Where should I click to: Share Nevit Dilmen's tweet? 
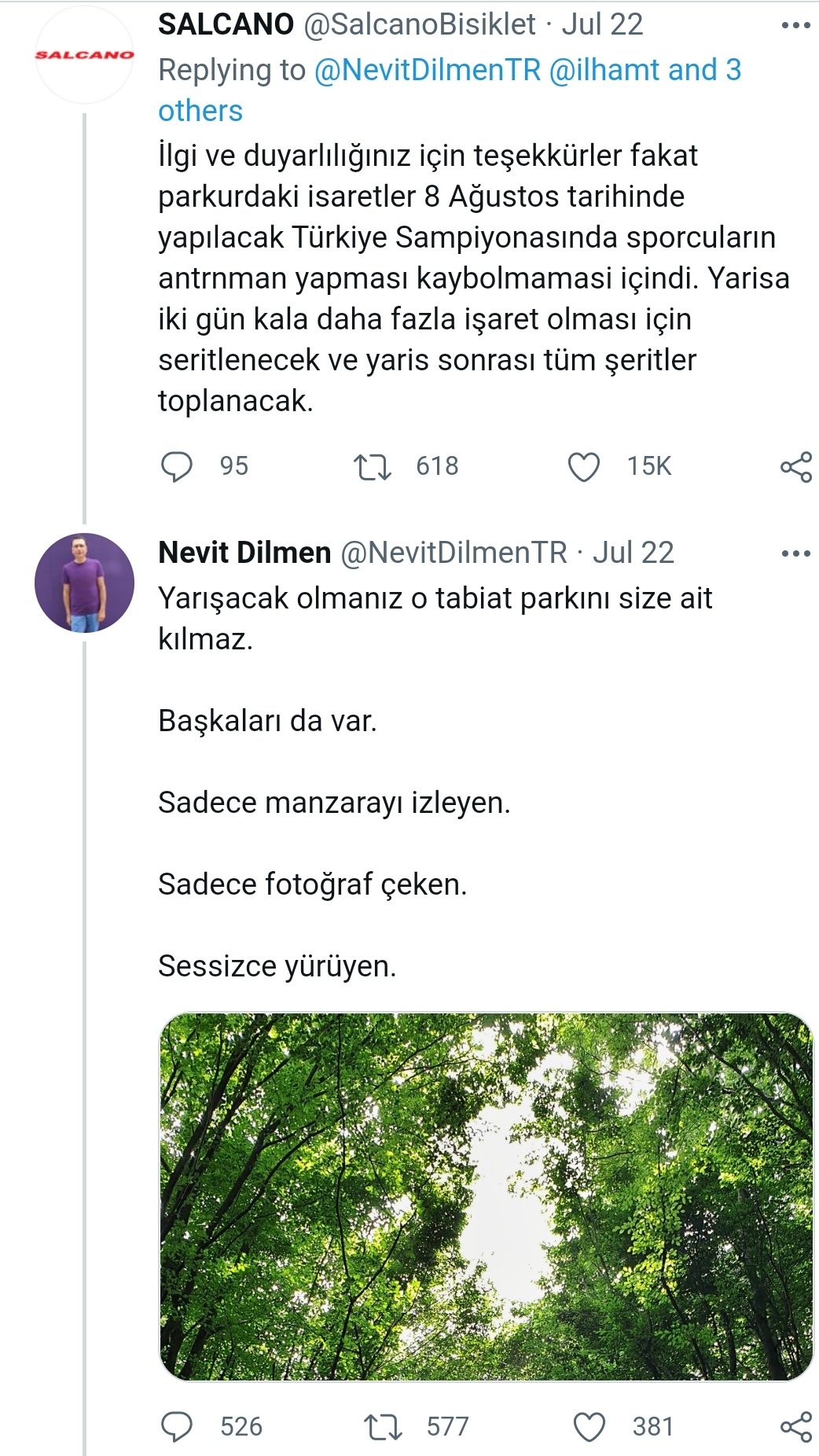click(795, 1427)
